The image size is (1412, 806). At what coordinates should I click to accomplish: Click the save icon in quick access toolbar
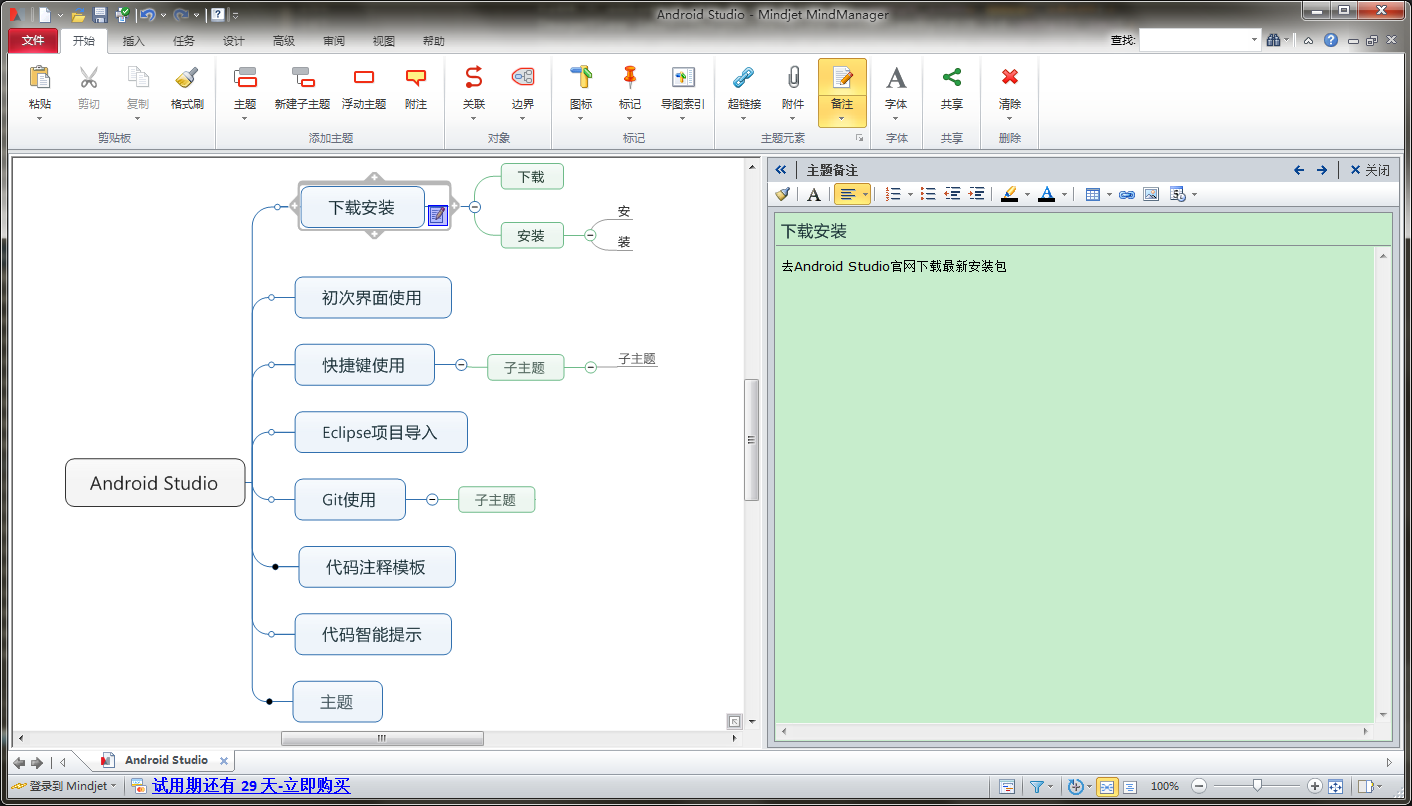(x=100, y=15)
